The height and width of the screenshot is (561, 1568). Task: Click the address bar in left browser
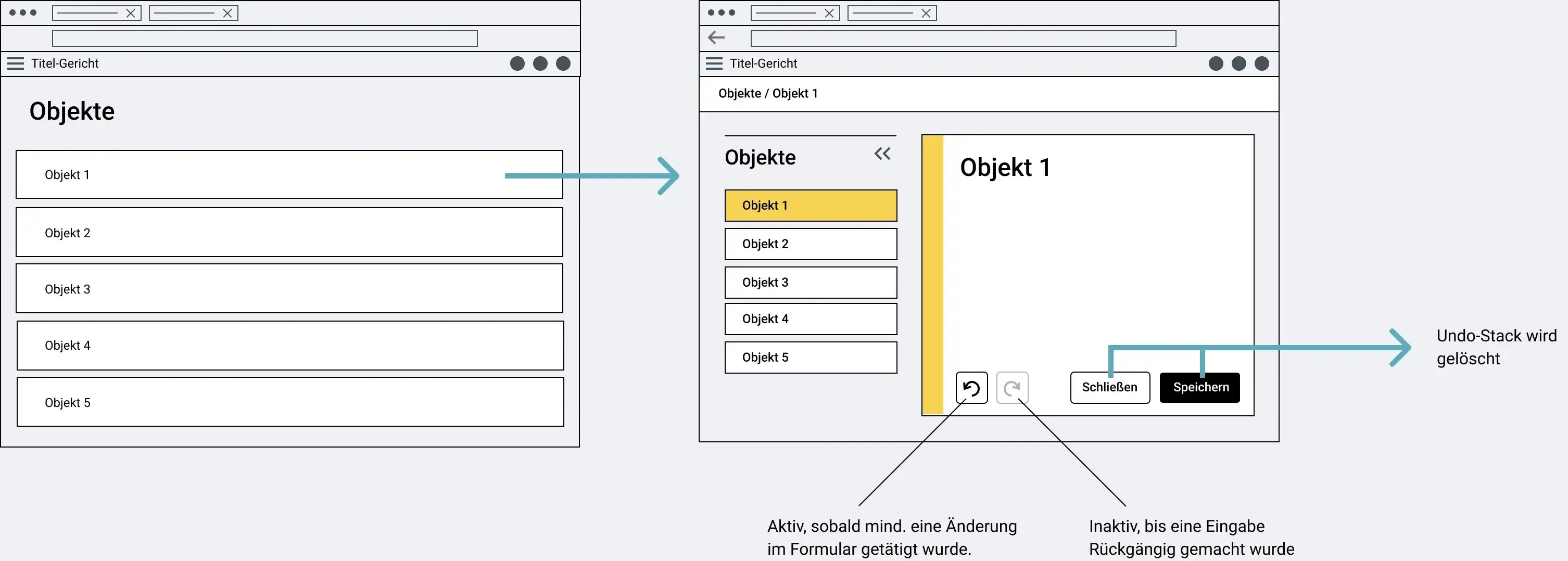265,39
